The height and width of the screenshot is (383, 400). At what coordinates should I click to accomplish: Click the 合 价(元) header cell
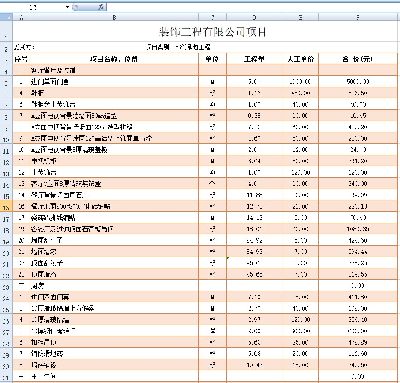358,59
